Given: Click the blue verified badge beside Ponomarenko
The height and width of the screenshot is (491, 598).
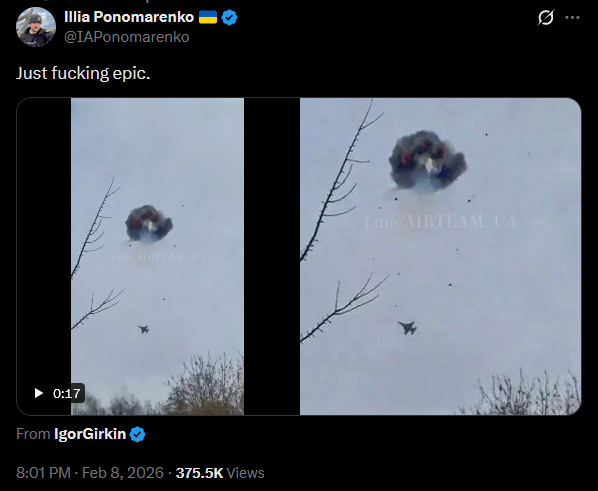Looking at the screenshot, I should pyautogui.click(x=229, y=18).
